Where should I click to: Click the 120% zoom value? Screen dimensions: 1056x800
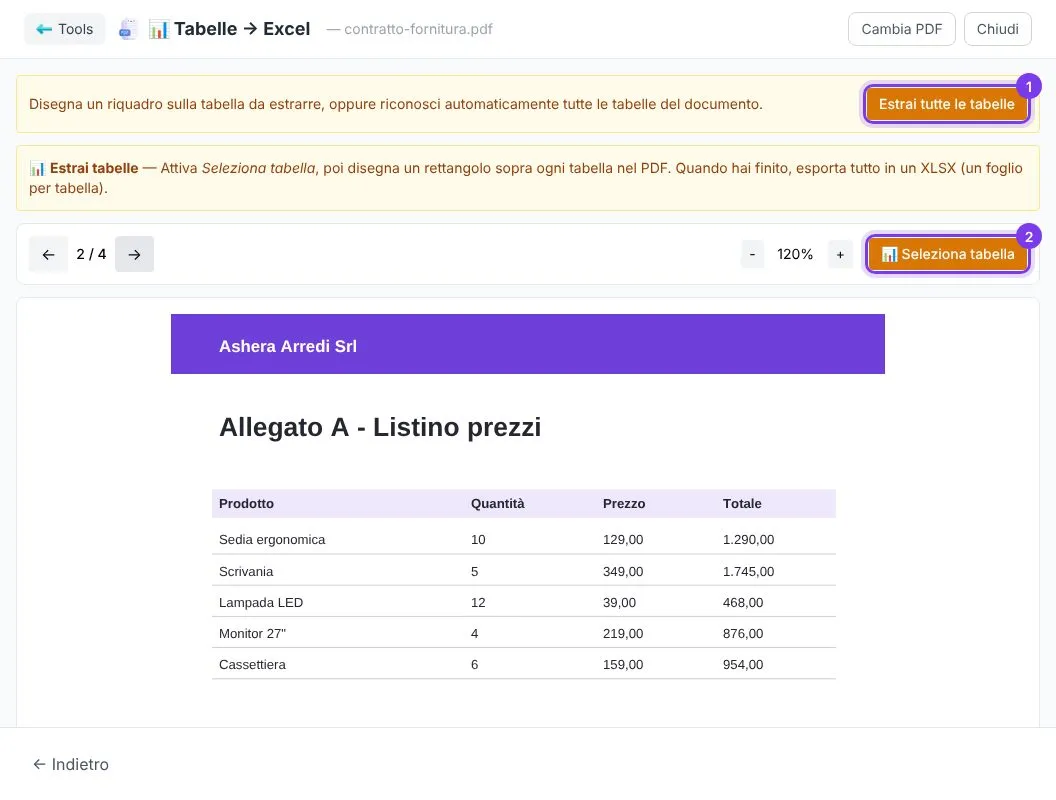(795, 255)
